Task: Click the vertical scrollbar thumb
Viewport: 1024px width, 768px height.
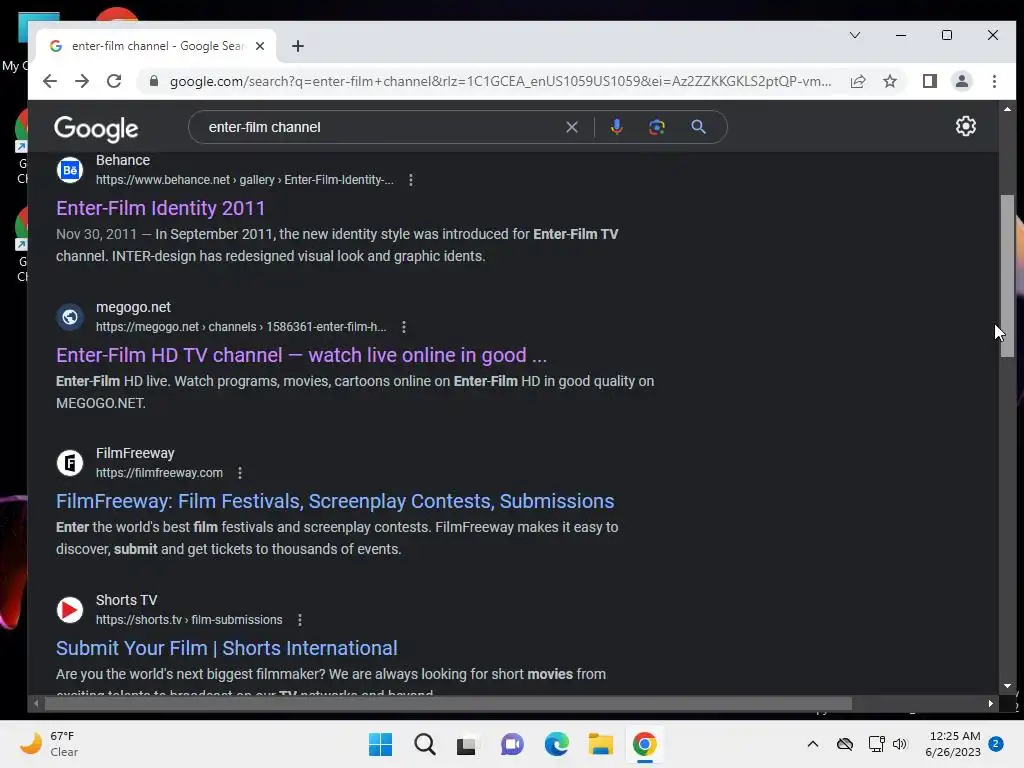Action: (x=1007, y=276)
